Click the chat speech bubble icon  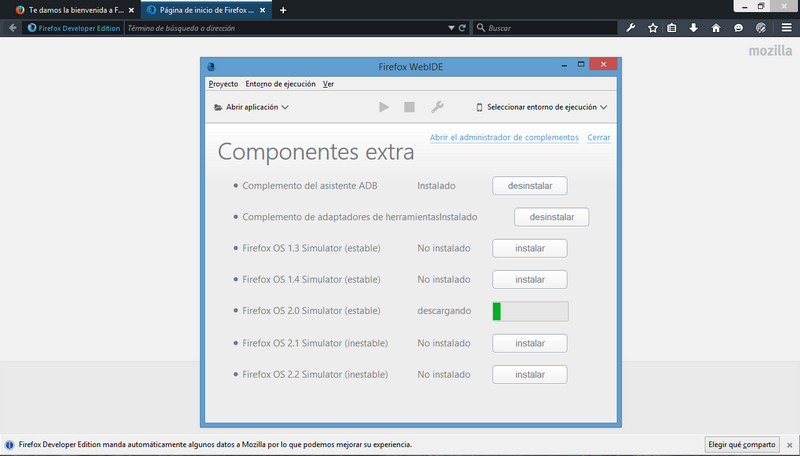tap(738, 28)
